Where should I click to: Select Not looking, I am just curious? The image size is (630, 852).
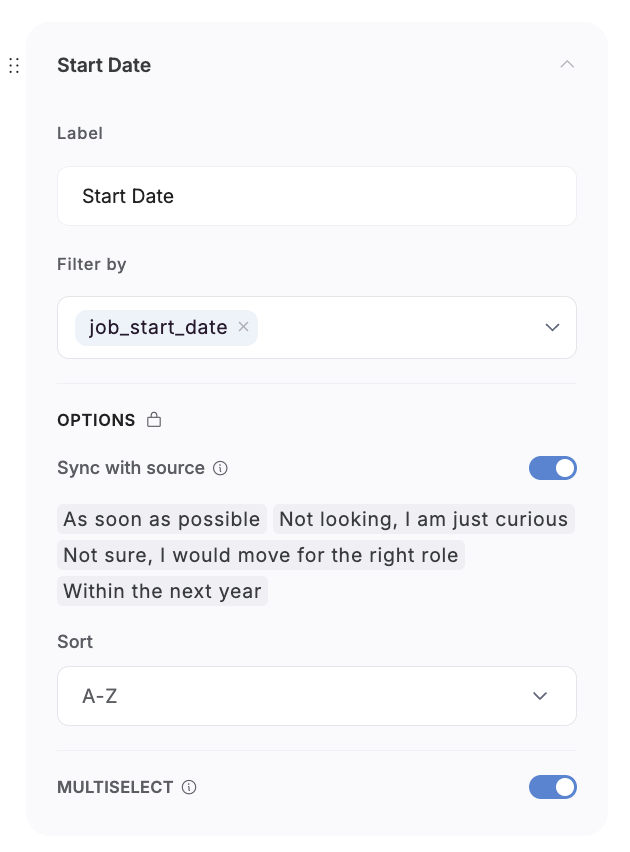(423, 519)
